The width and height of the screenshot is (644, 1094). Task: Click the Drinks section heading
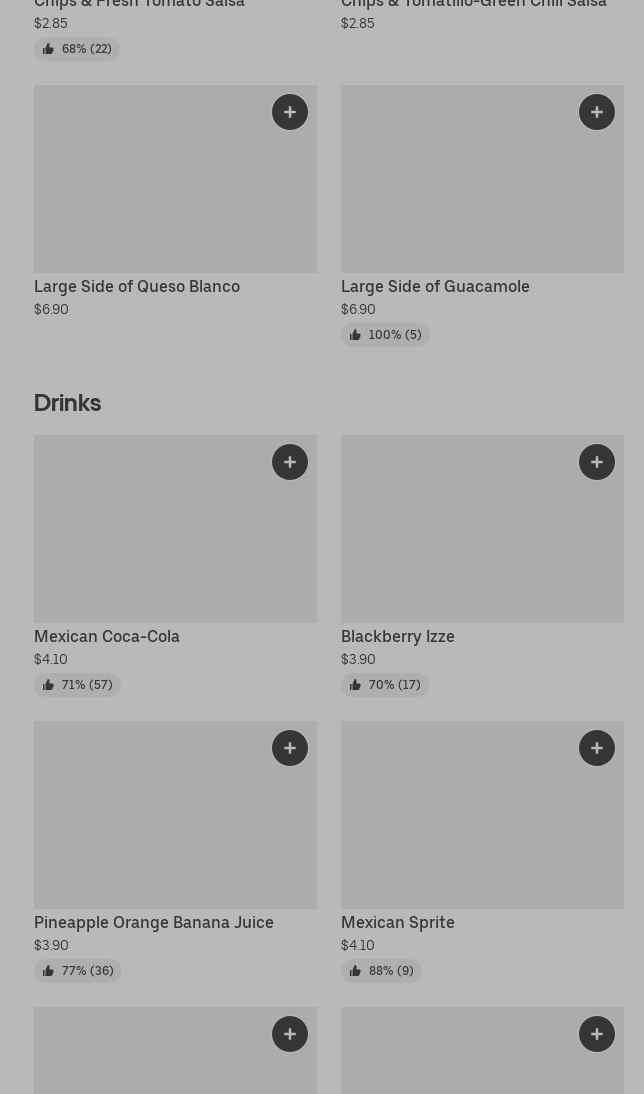click(67, 402)
